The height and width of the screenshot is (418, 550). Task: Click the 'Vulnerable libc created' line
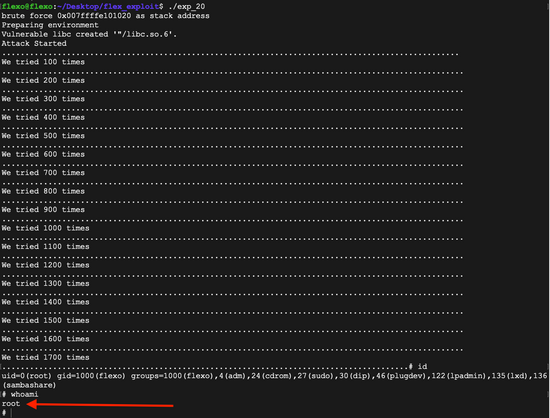pos(89,34)
